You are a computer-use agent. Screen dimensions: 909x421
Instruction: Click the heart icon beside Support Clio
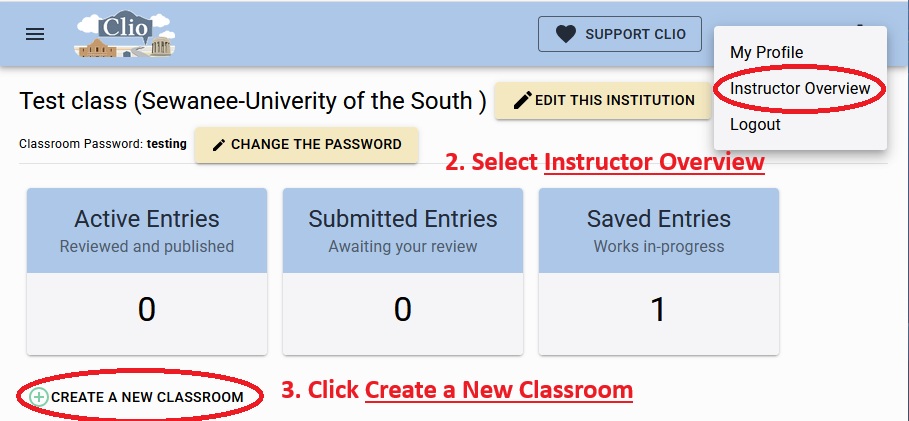click(x=566, y=34)
